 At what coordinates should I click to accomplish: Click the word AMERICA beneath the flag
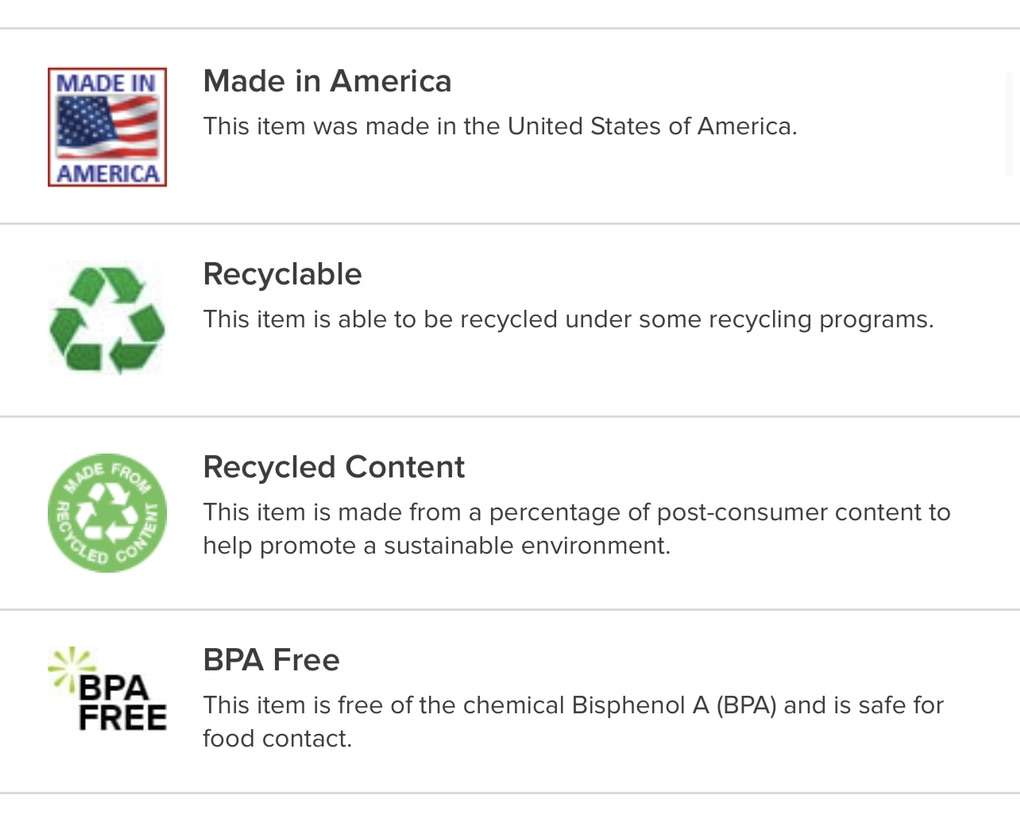tap(107, 174)
